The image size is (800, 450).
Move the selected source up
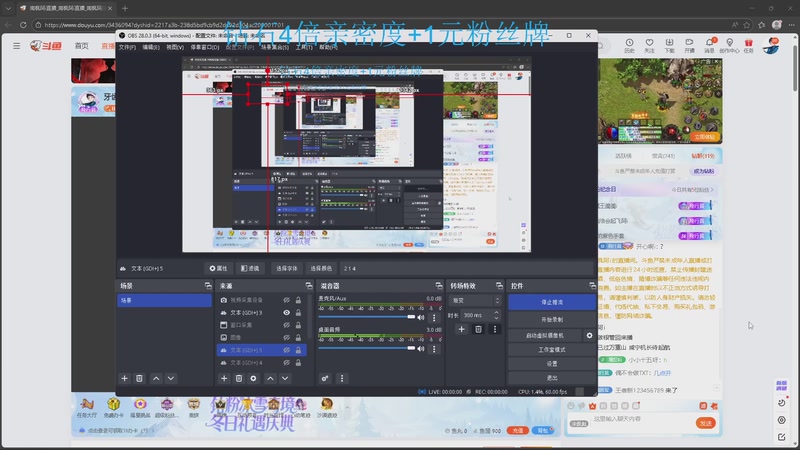point(270,378)
